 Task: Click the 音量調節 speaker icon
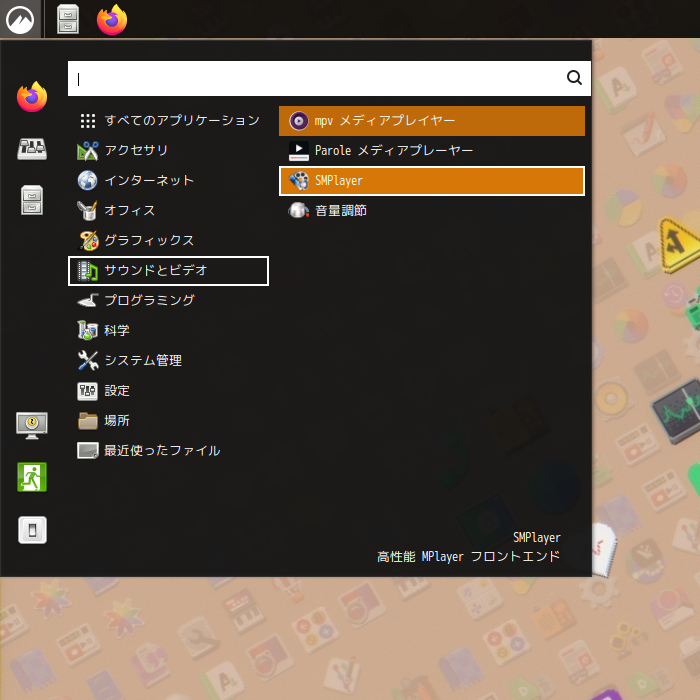pos(299,210)
